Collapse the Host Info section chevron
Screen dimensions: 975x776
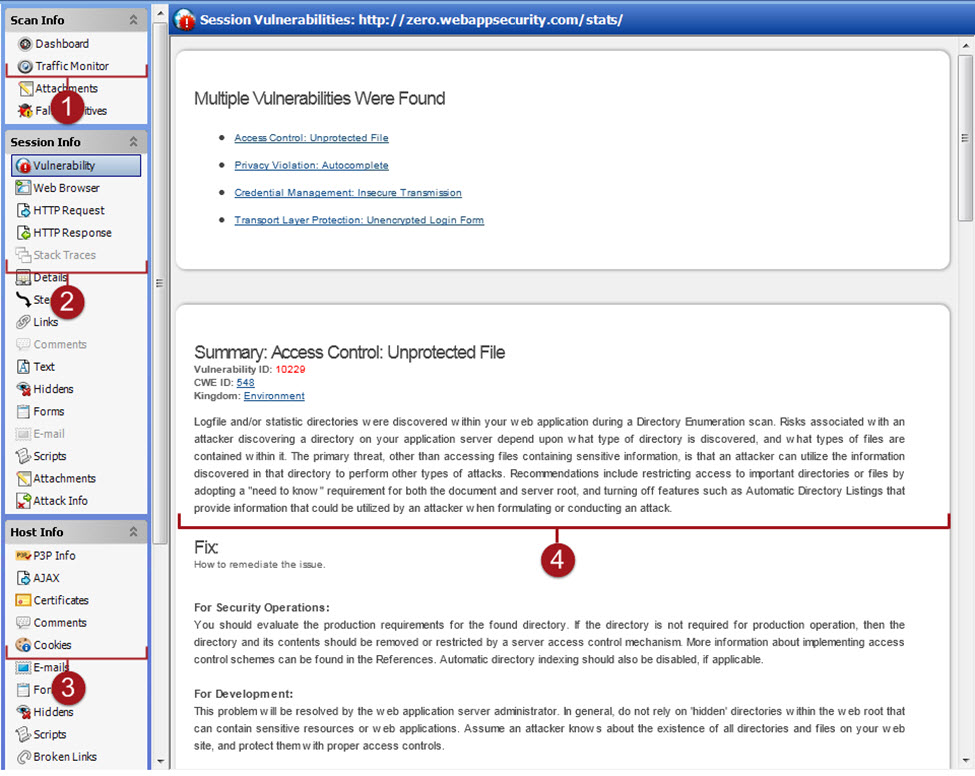coord(133,532)
